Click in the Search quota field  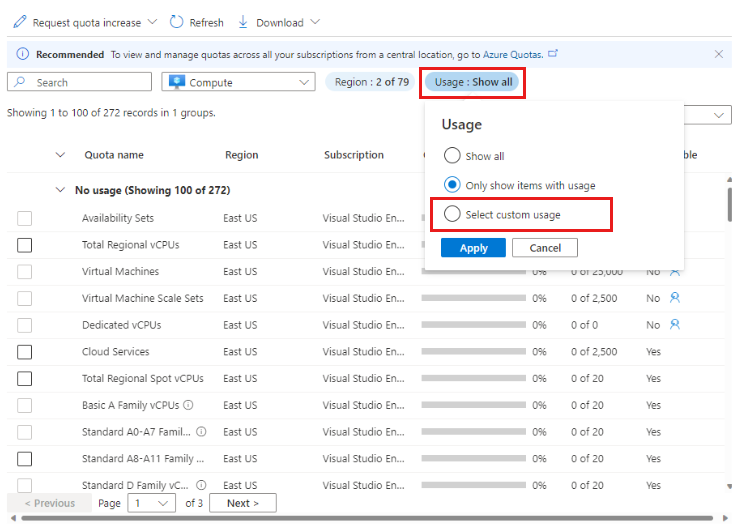tap(80, 82)
